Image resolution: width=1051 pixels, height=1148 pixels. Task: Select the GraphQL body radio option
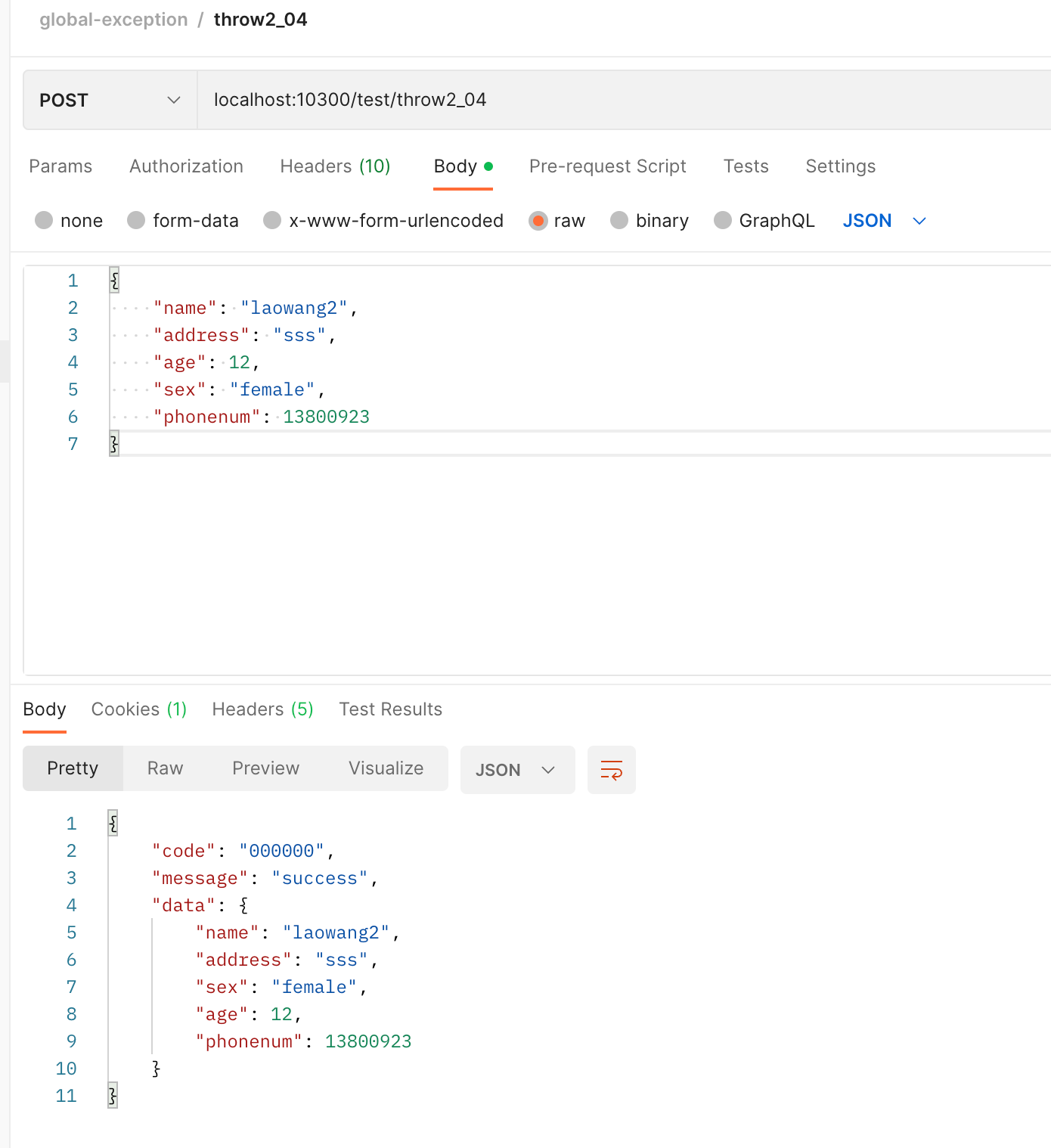(x=723, y=221)
